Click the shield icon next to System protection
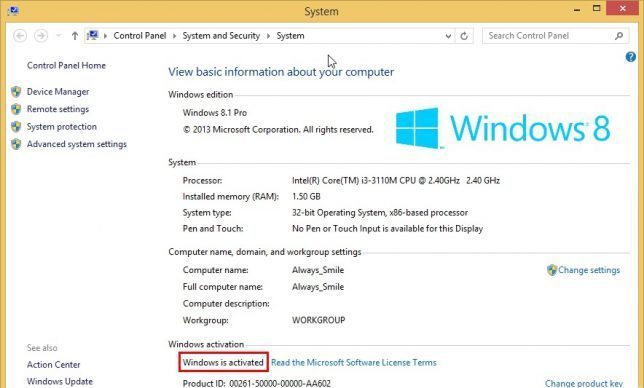 click(x=16, y=126)
